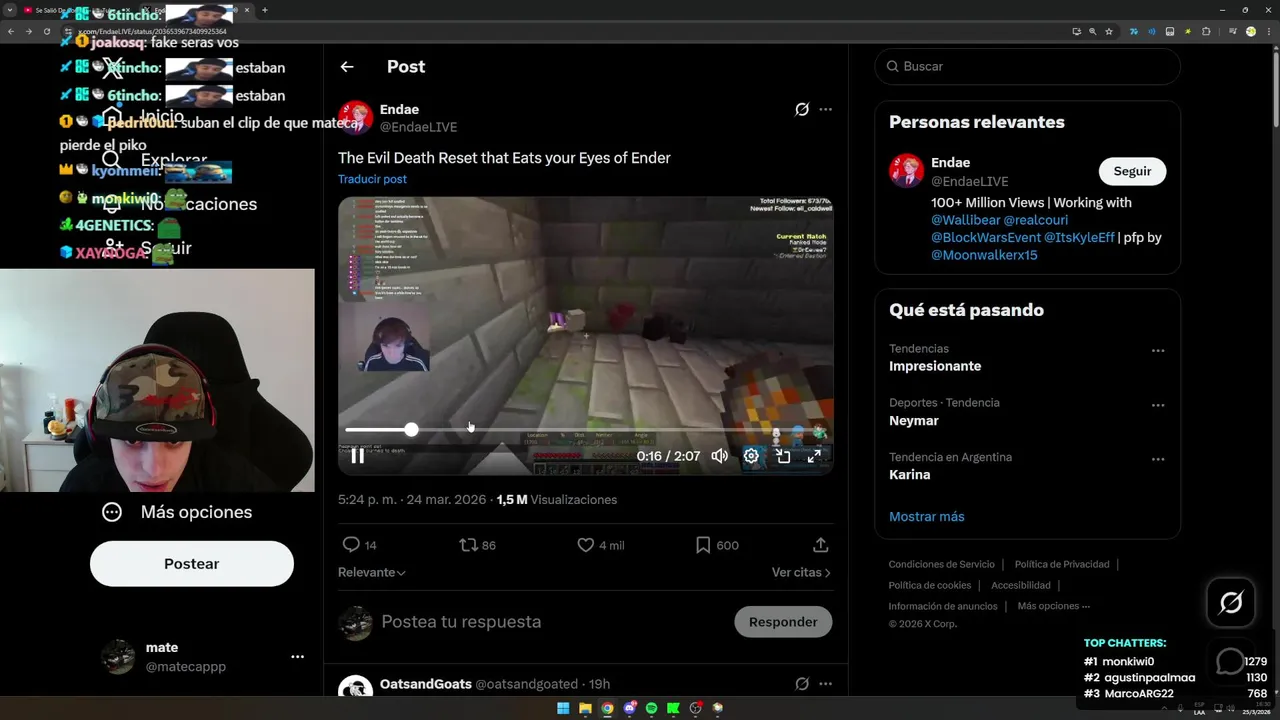Open the floating Grok button
This screenshot has height=720, width=1280.
coord(1231,602)
